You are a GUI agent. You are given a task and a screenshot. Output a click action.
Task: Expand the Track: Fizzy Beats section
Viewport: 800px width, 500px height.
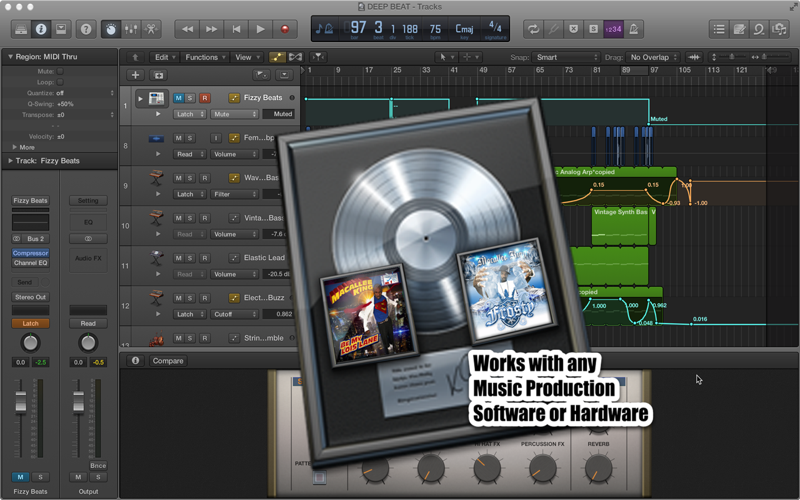tap(10, 160)
